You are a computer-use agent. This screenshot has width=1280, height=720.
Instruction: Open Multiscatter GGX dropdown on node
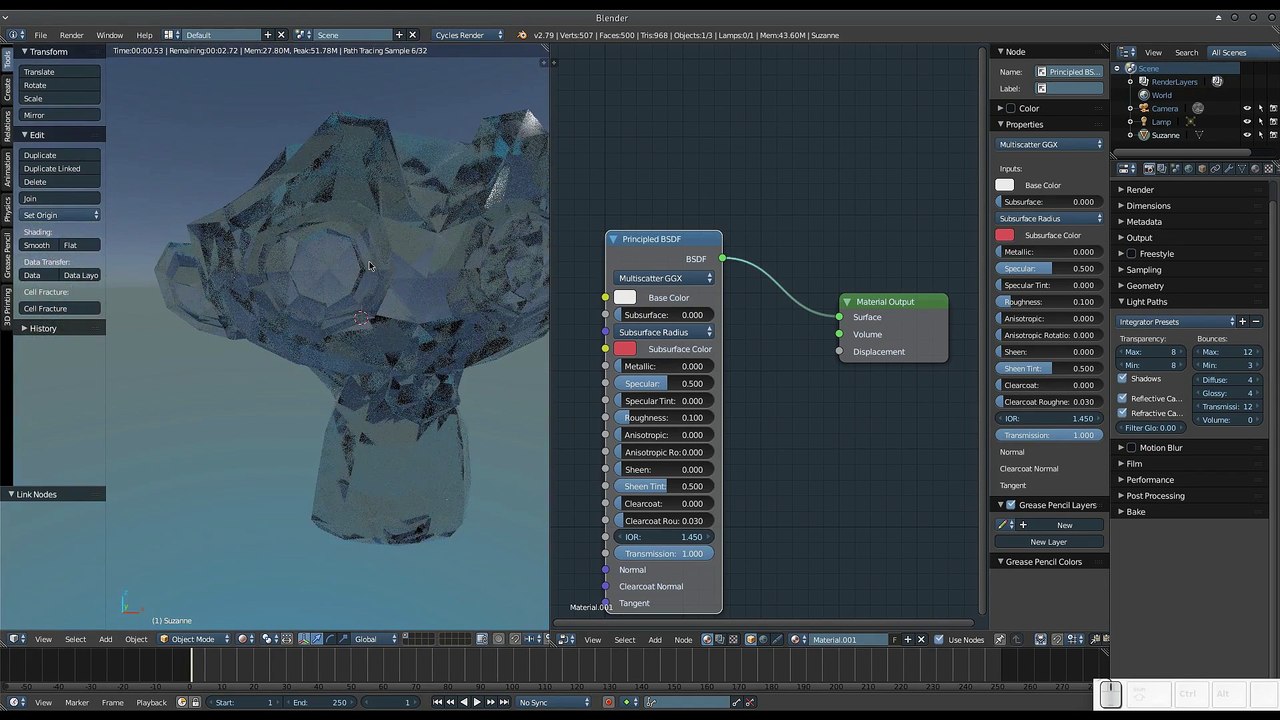coord(664,278)
